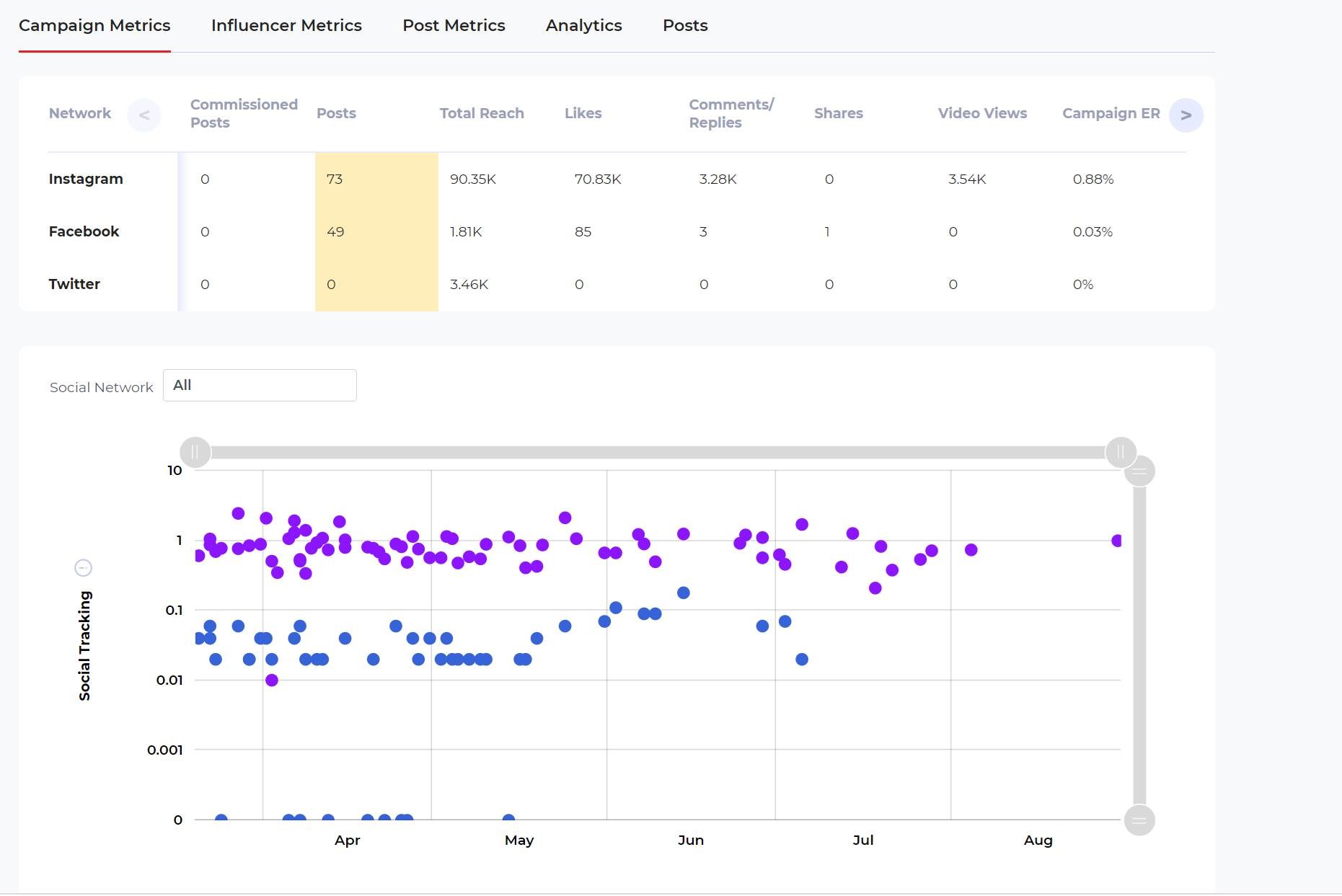
Task: Select the Instagram row label
Action: [86, 179]
